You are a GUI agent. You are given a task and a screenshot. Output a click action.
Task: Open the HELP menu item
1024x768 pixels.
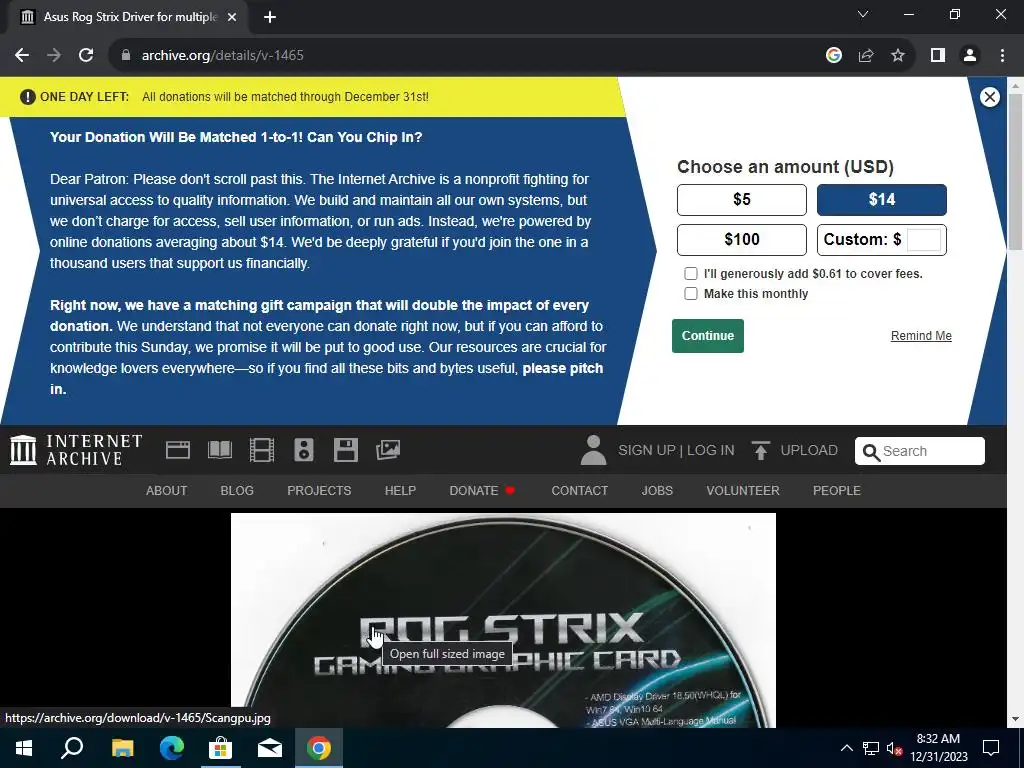[400, 490]
